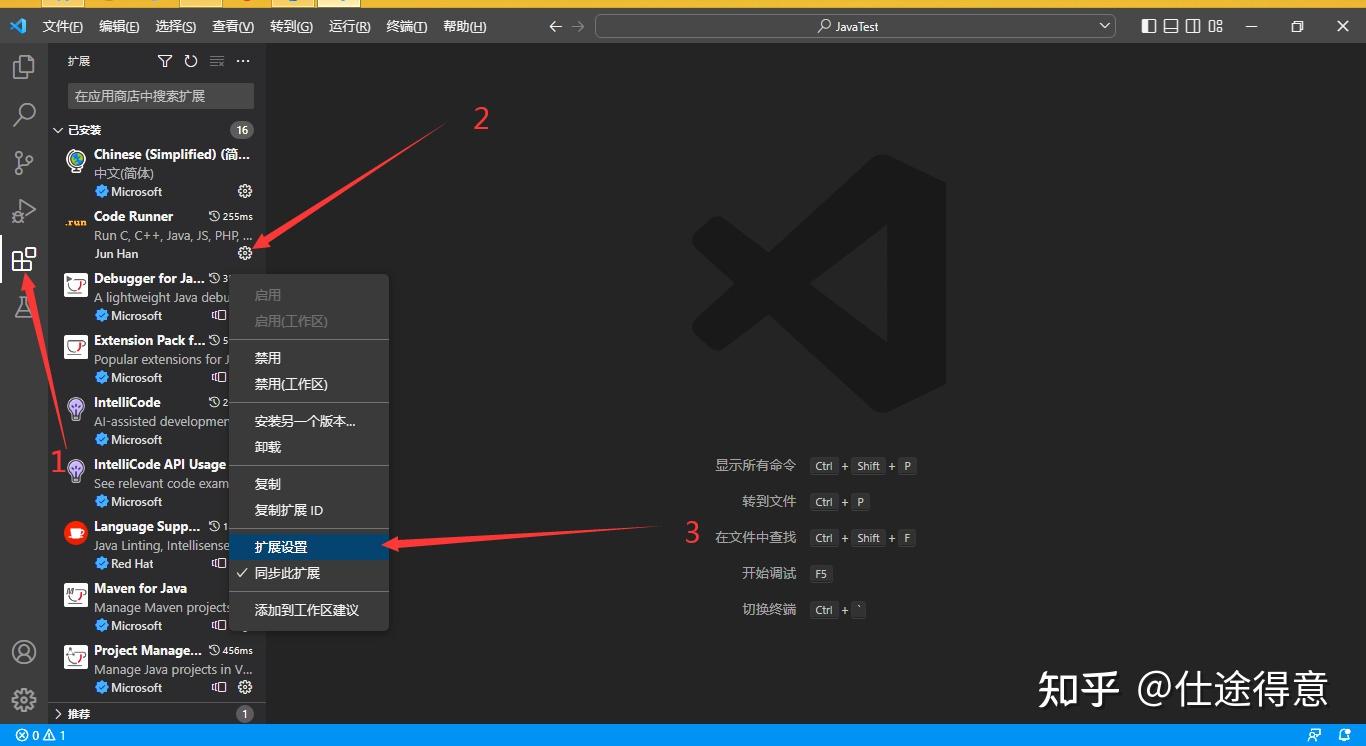Toggle secondary sidebar layout icon
The height and width of the screenshot is (746, 1366).
tap(1193, 27)
